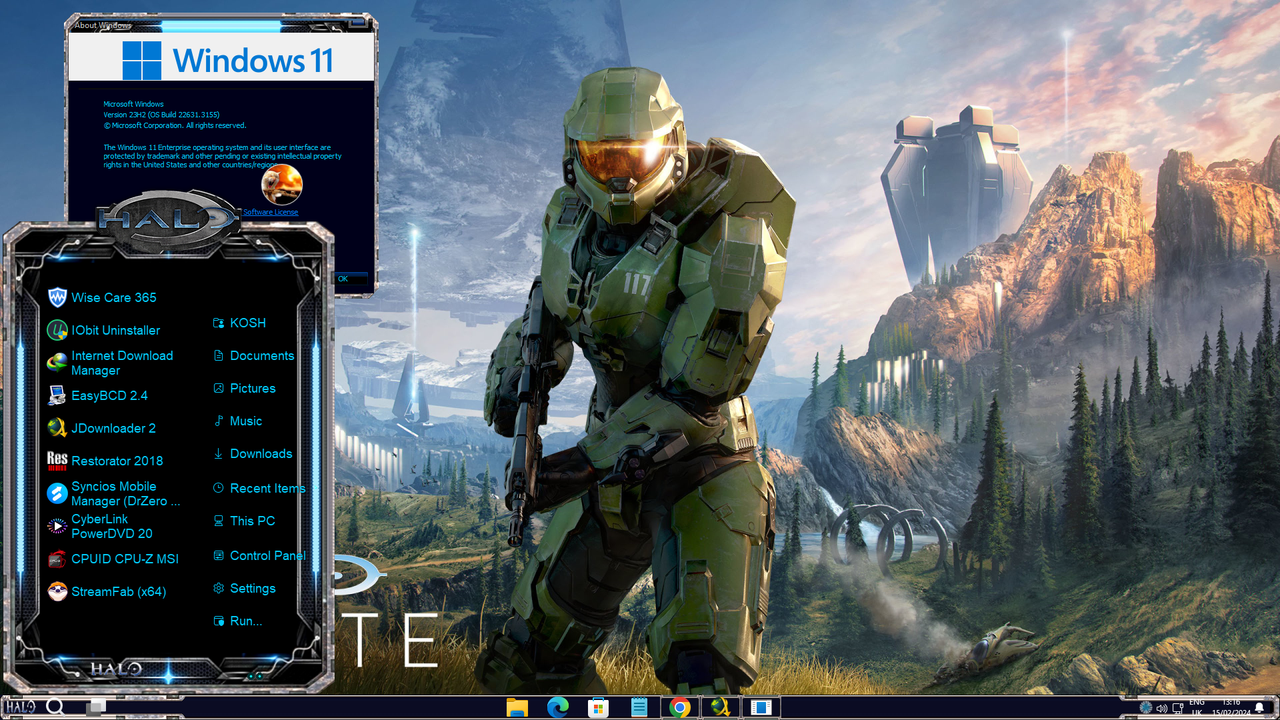Change ENG UK input language
The width and height of the screenshot is (1280, 720).
point(1197,708)
